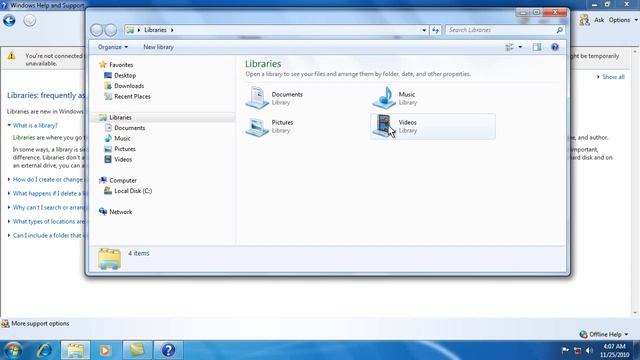Open Windows Media Player from taskbar

click(x=105, y=350)
